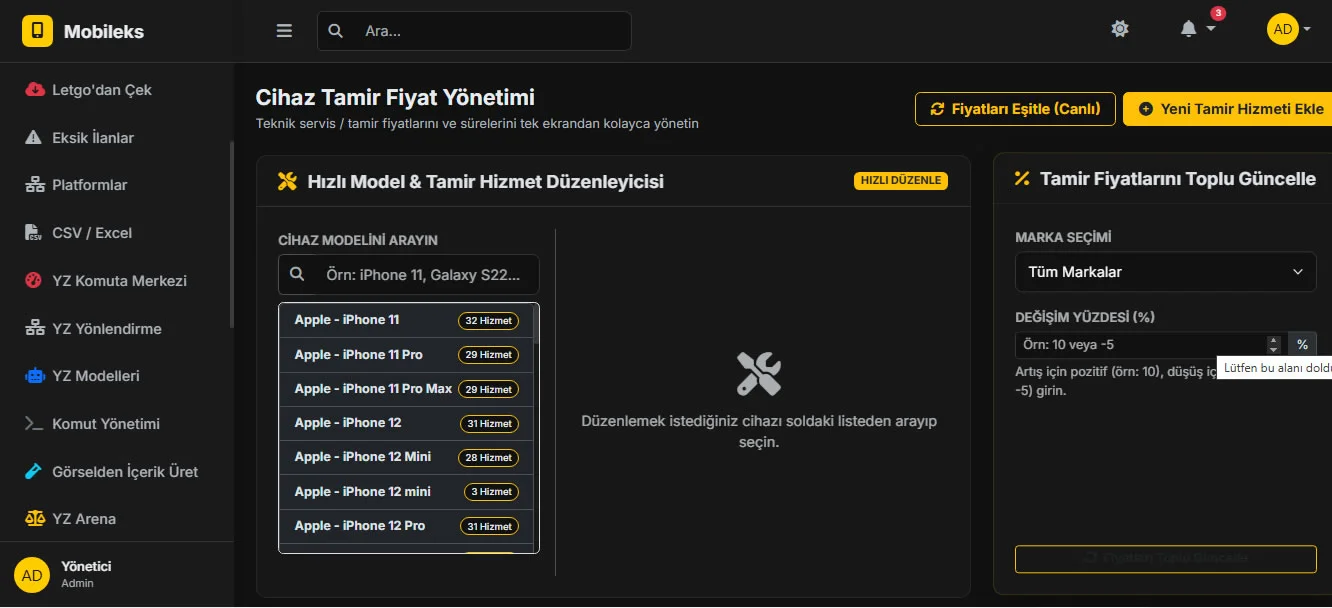Click the Mobileks phone logo icon

coord(37,31)
